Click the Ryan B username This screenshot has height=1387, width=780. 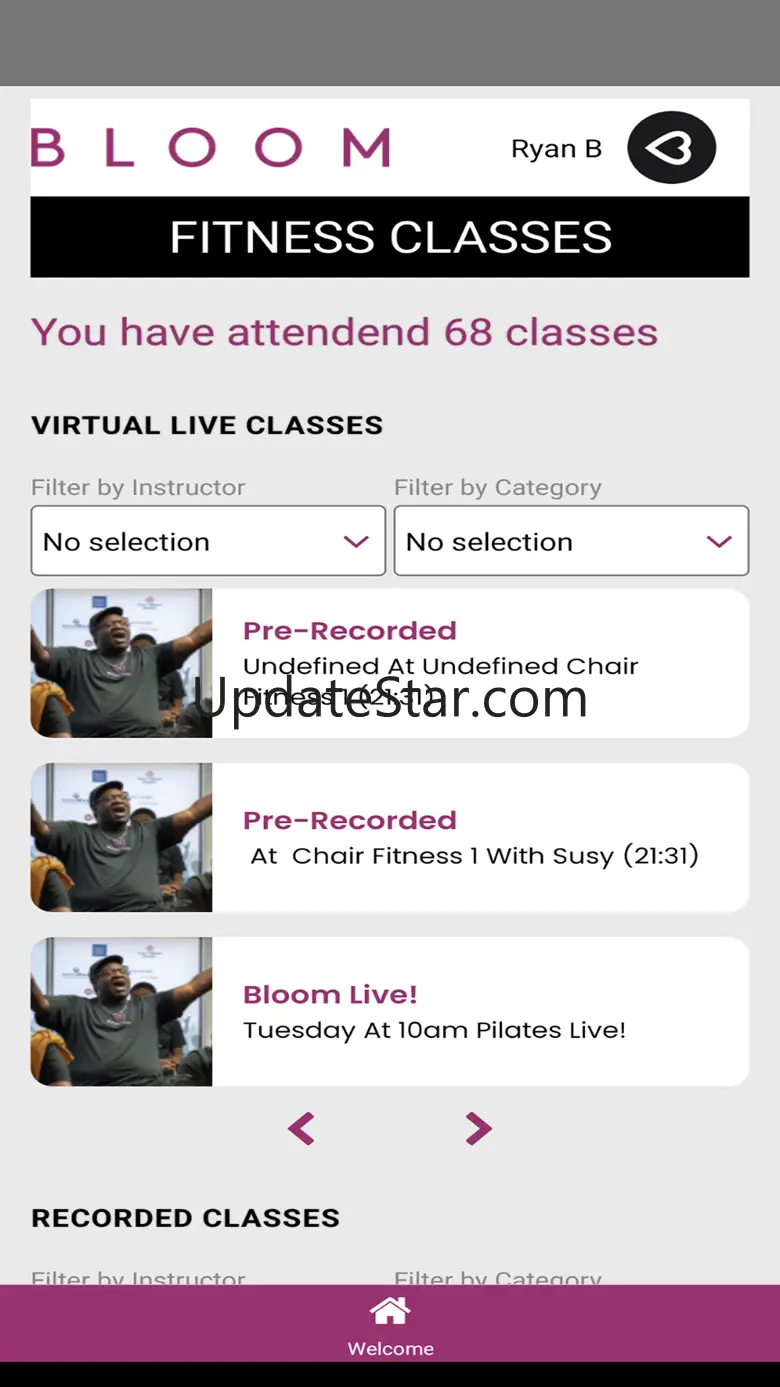[x=556, y=149]
